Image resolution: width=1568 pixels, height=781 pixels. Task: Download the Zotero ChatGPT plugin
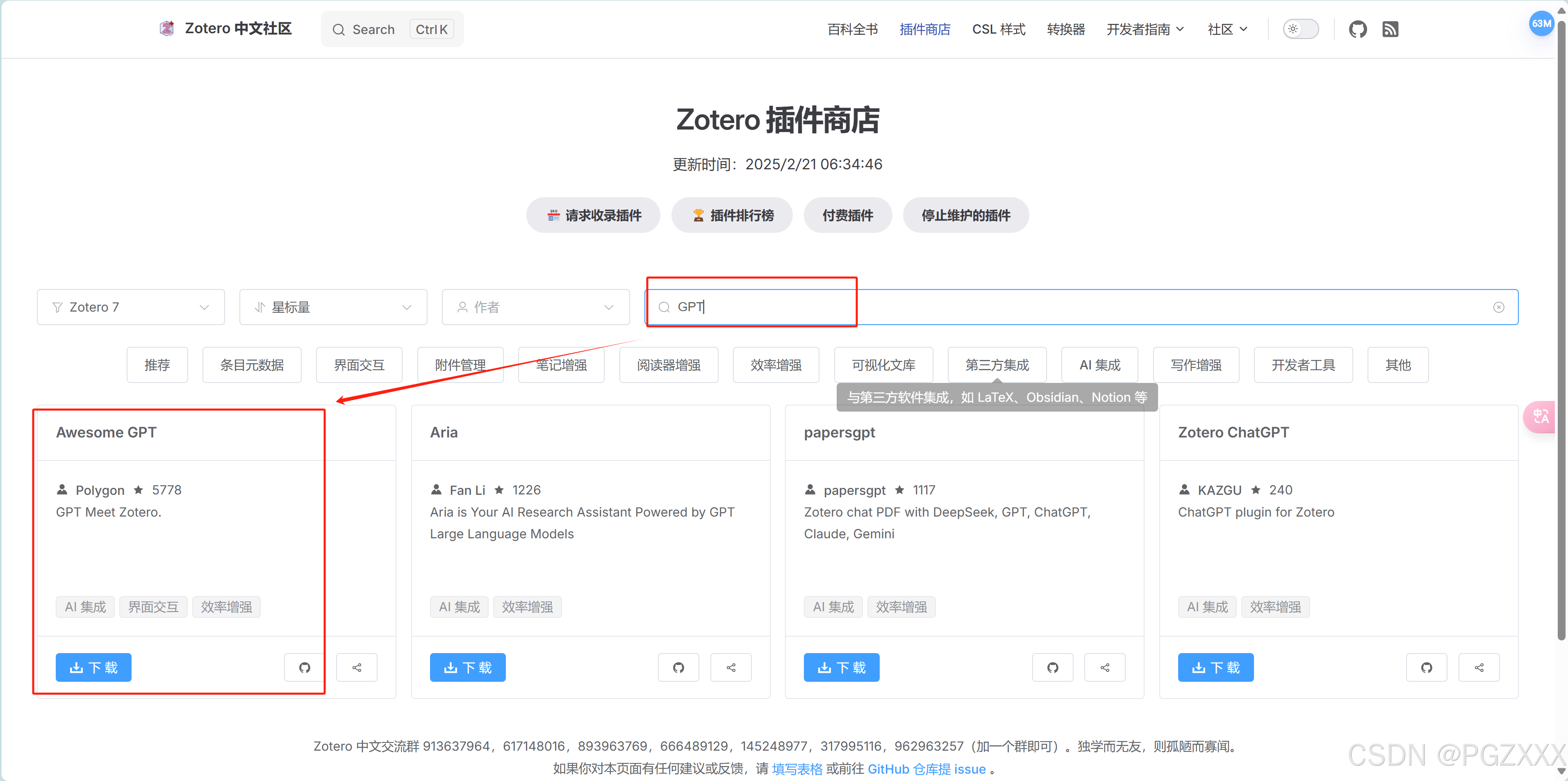pos(1215,668)
